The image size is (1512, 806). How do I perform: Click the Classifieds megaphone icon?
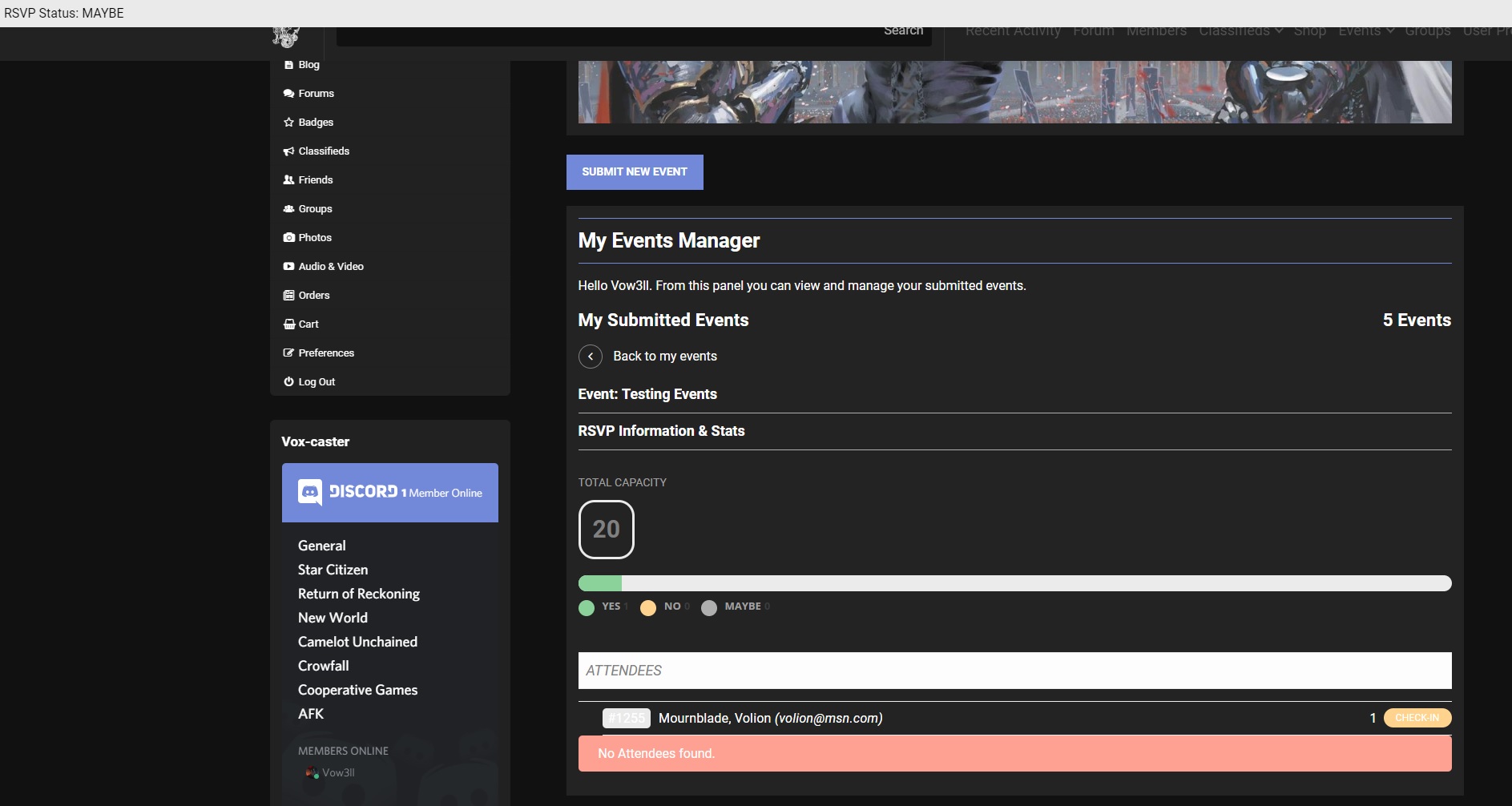288,151
